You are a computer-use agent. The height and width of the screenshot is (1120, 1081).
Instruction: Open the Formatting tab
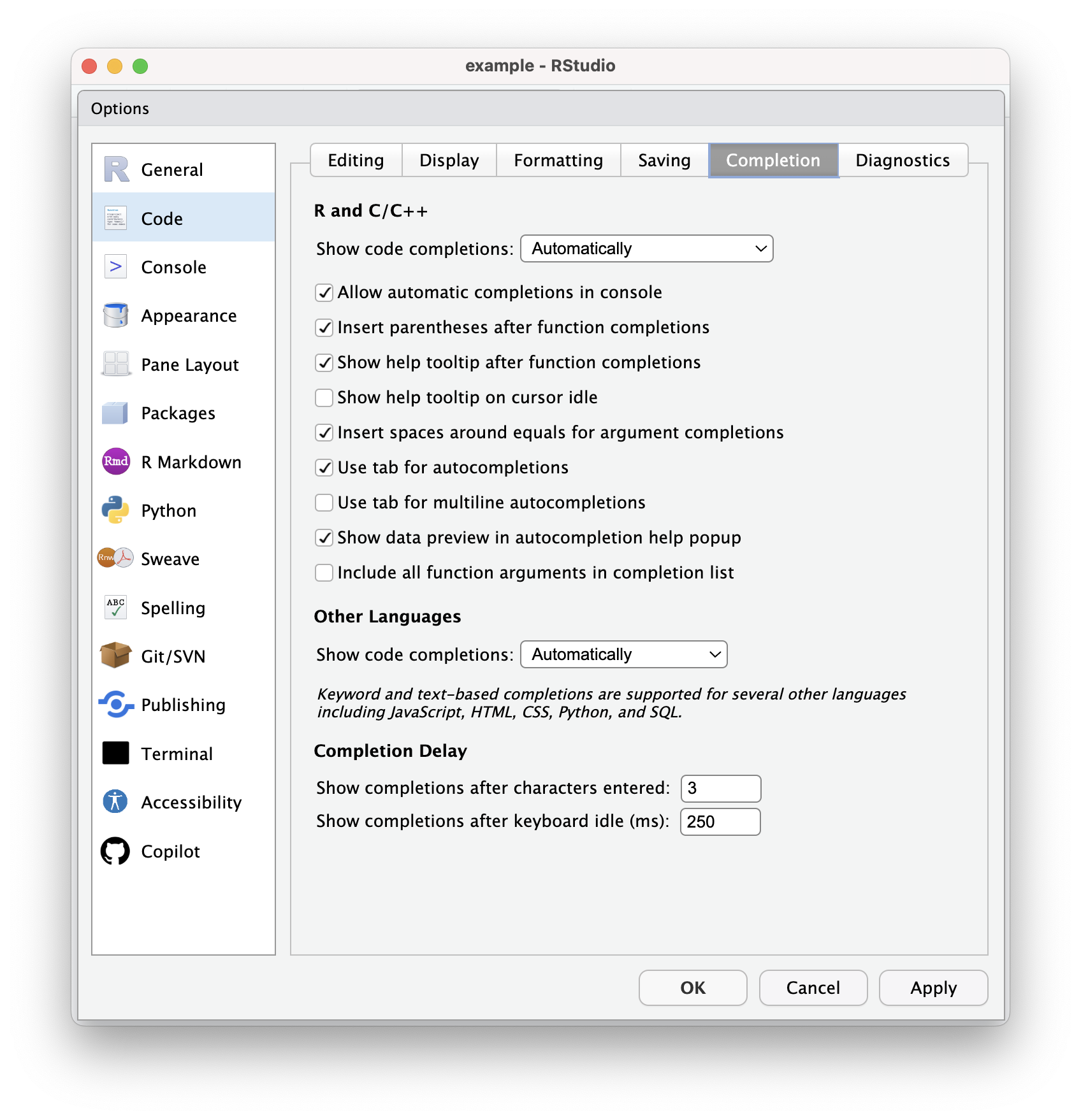pyautogui.click(x=558, y=161)
